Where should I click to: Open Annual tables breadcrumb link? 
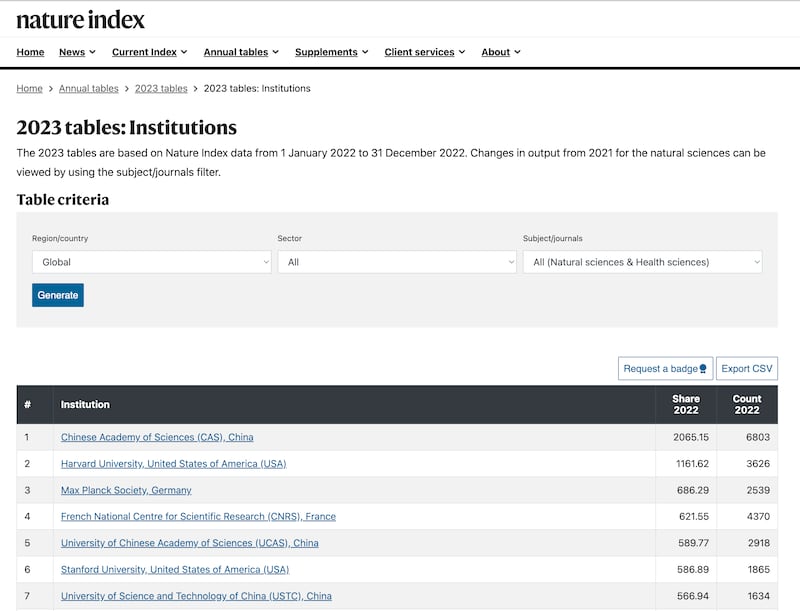[88, 88]
